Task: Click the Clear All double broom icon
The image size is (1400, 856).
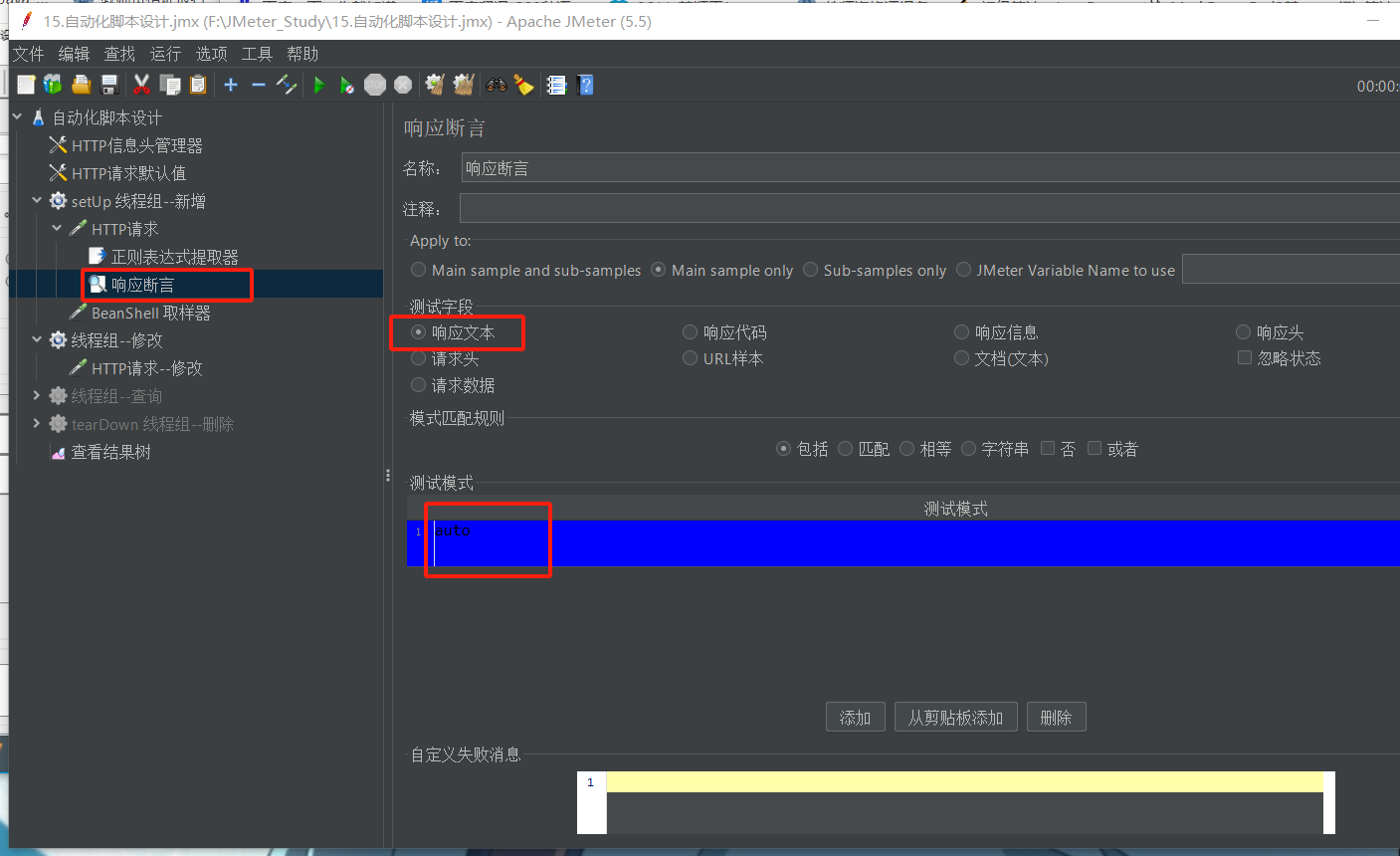Action: point(464,86)
